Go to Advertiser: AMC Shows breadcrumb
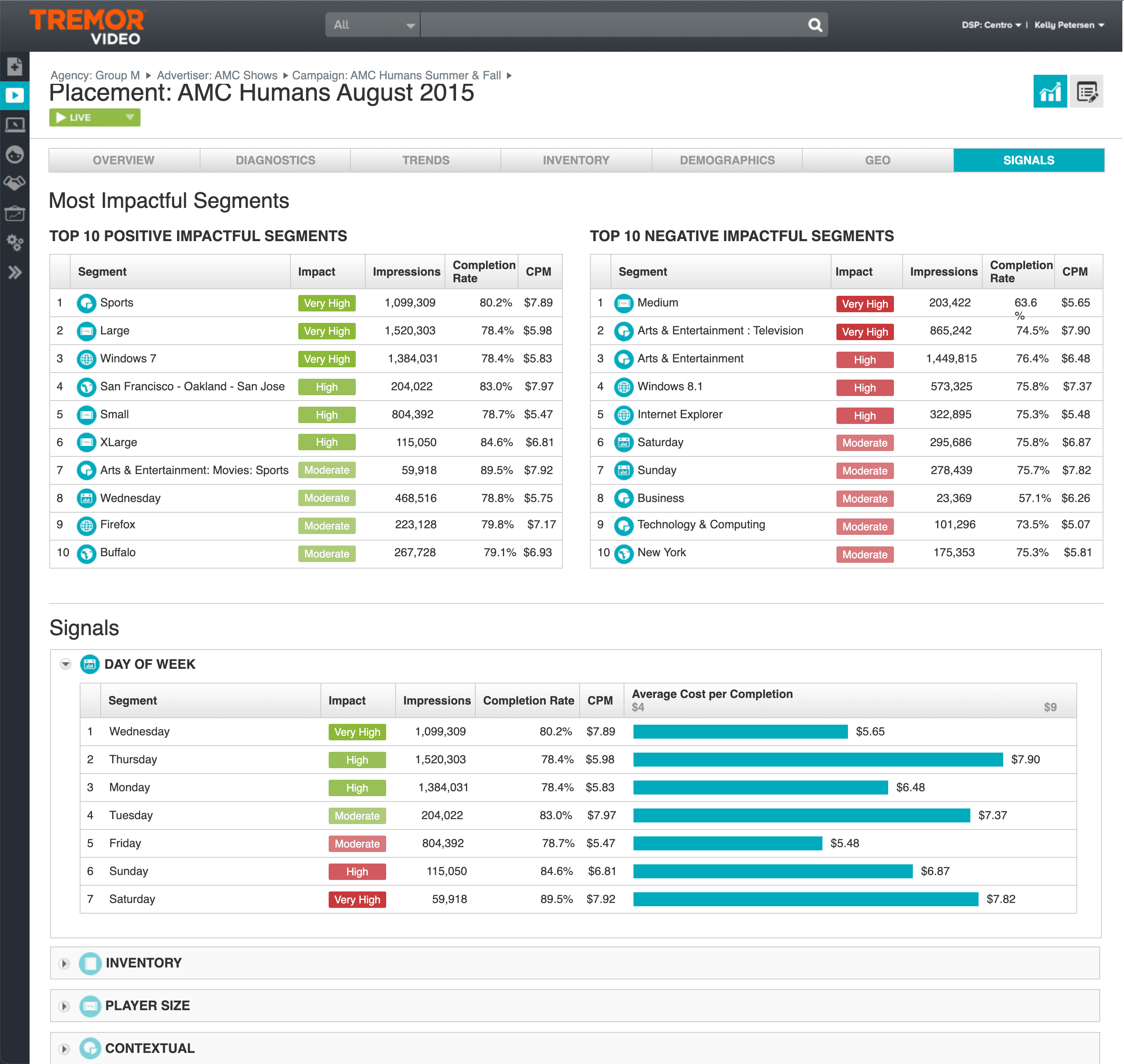This screenshot has width=1124, height=1064. [217, 76]
